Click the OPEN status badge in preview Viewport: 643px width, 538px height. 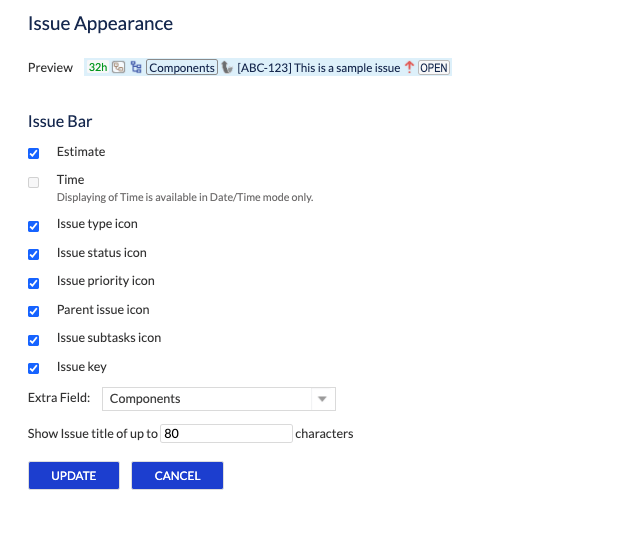click(x=433, y=68)
